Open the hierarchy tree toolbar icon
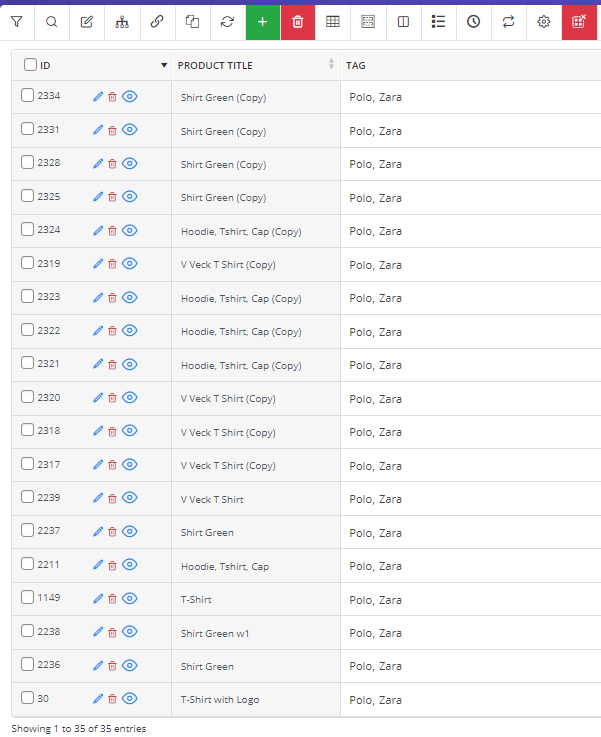The image size is (601, 737). click(x=122, y=22)
